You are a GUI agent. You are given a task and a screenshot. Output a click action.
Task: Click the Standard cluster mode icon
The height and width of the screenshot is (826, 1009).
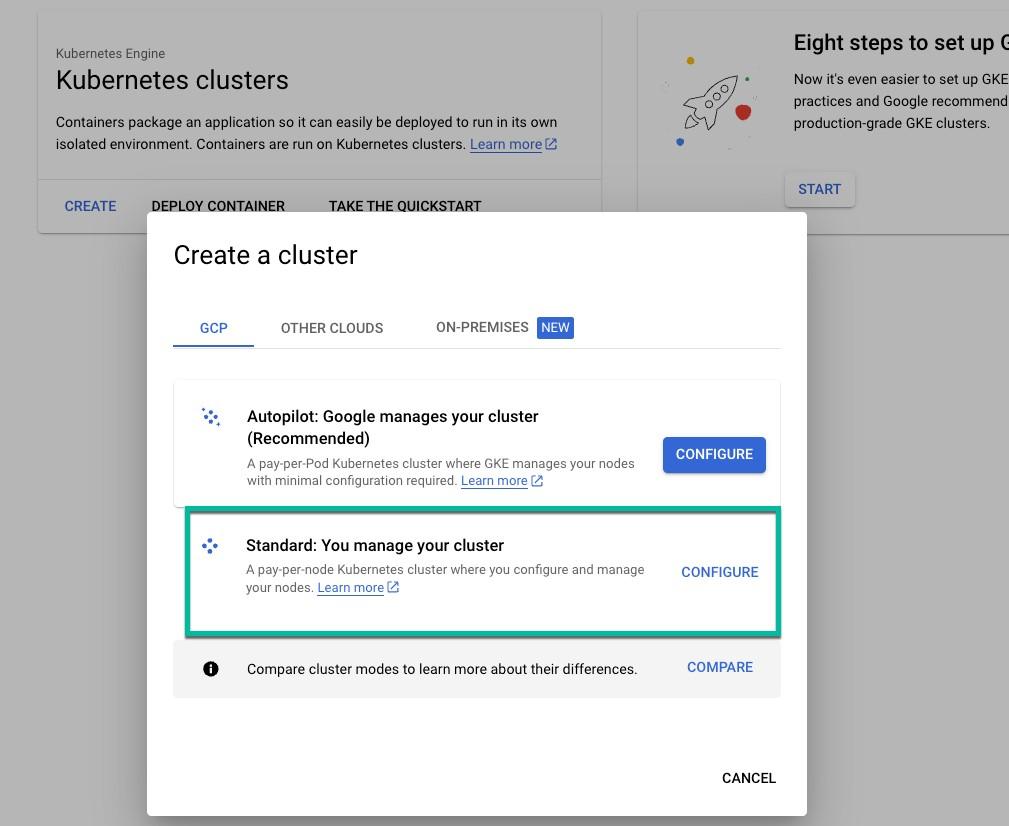(x=210, y=546)
